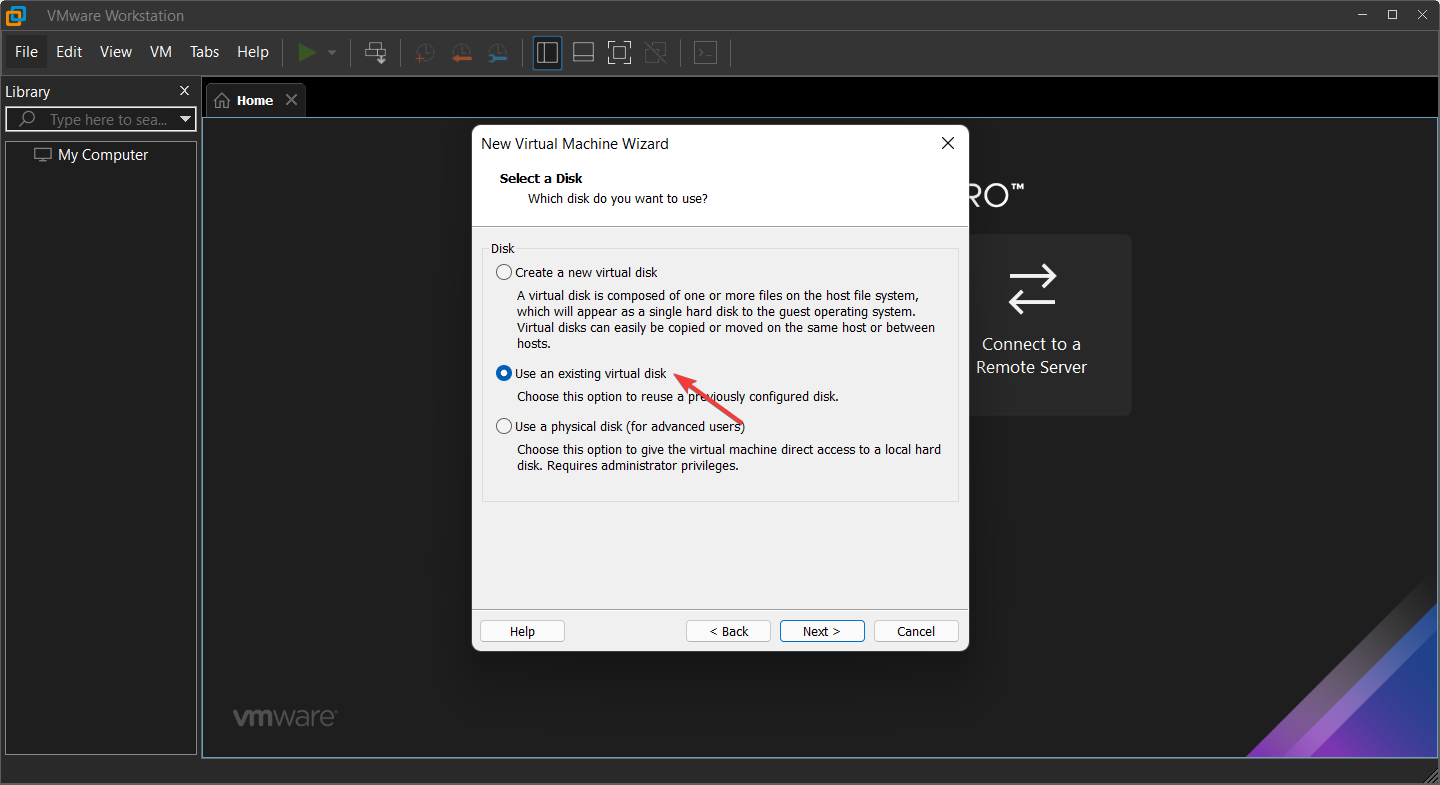Select Use an existing virtual disk option
The height and width of the screenshot is (785, 1440).
(581, 373)
